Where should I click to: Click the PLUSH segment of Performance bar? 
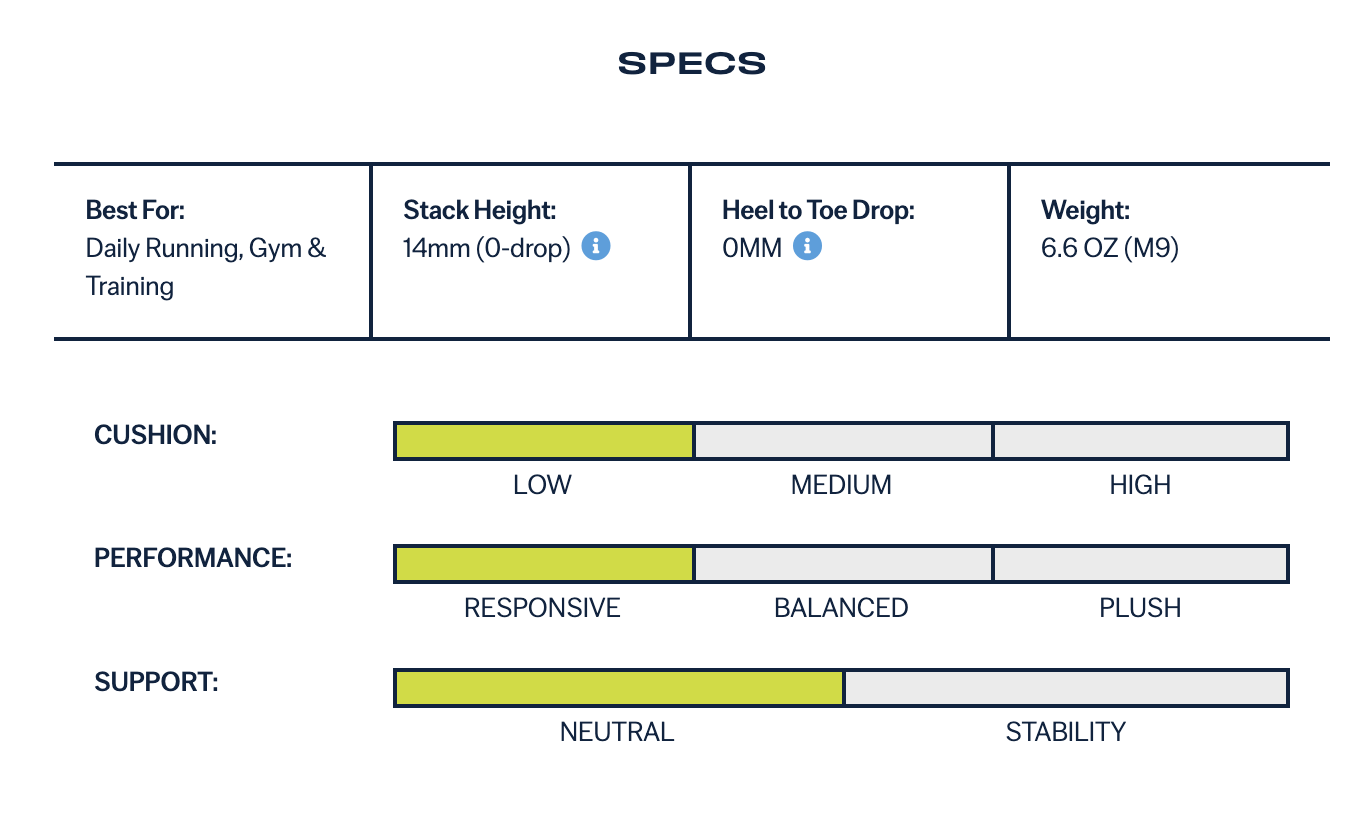click(1141, 564)
